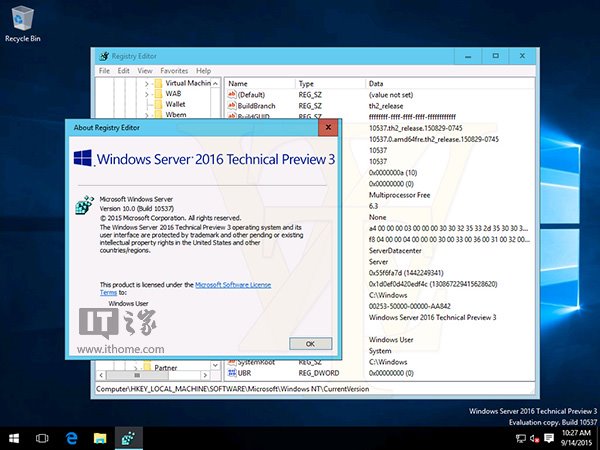This screenshot has width=600, height=450.
Task: Open Task View from the taskbar
Action: point(42,438)
